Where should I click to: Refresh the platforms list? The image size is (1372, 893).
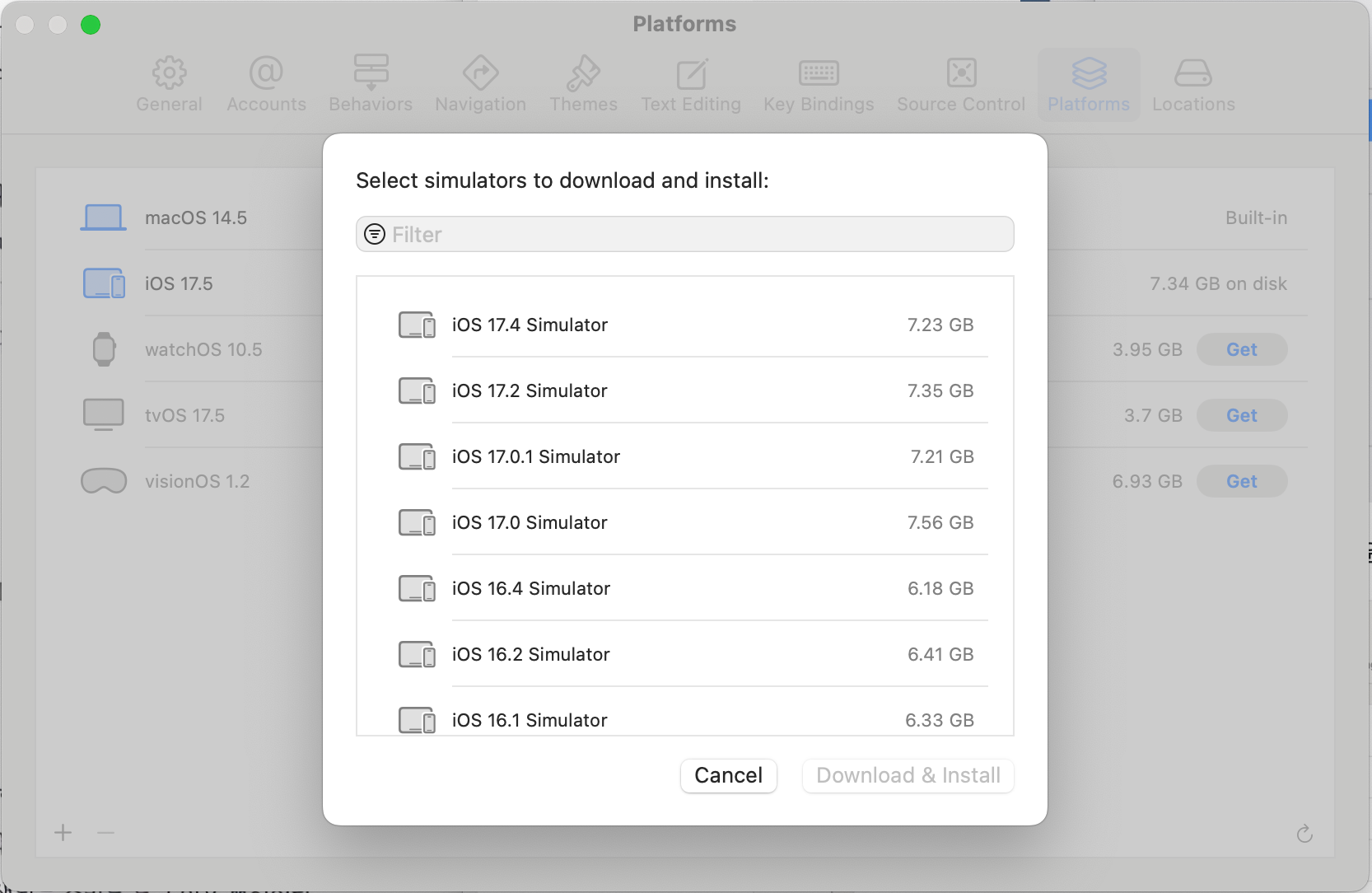1304,834
